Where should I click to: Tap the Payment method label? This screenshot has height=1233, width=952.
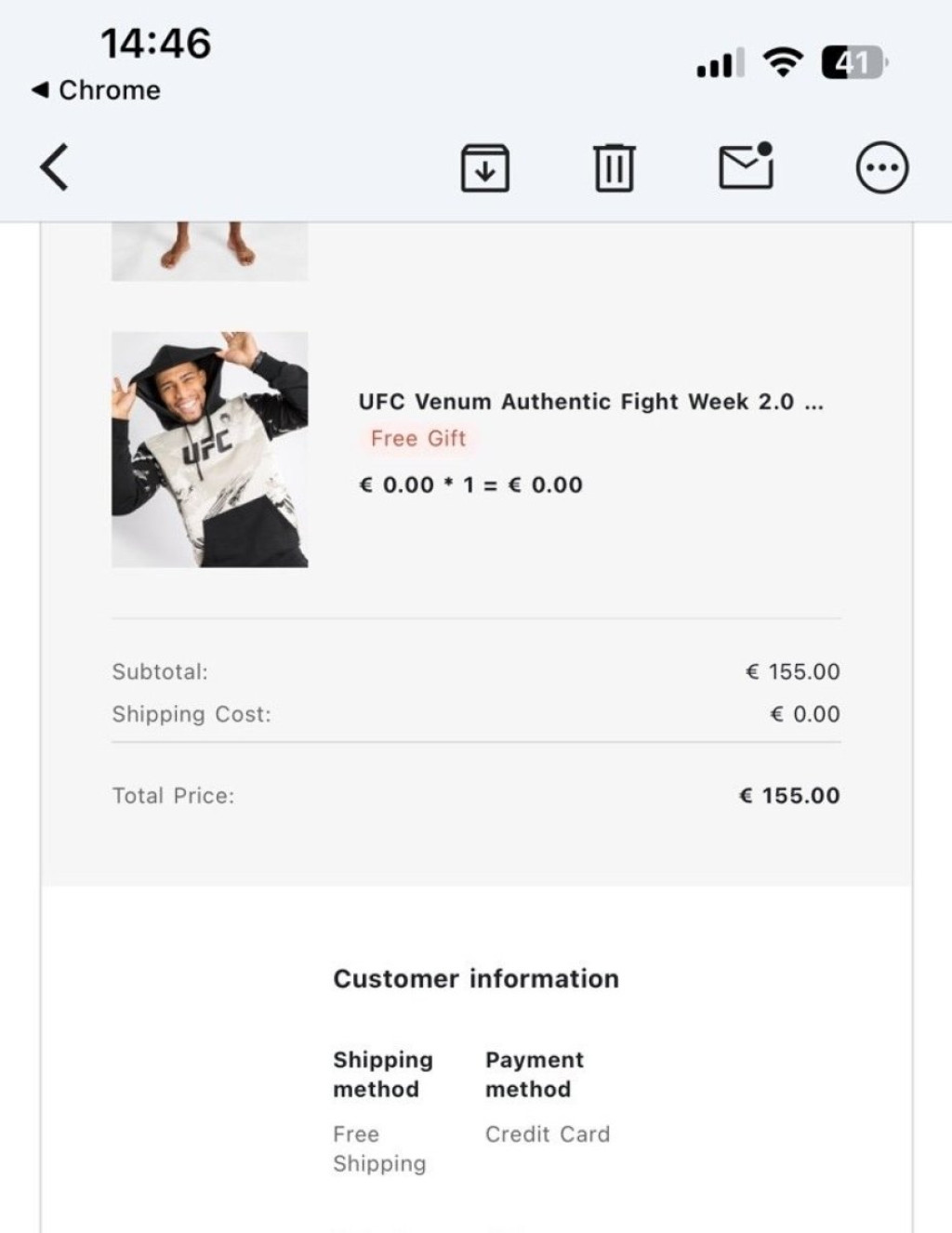[535, 1074]
